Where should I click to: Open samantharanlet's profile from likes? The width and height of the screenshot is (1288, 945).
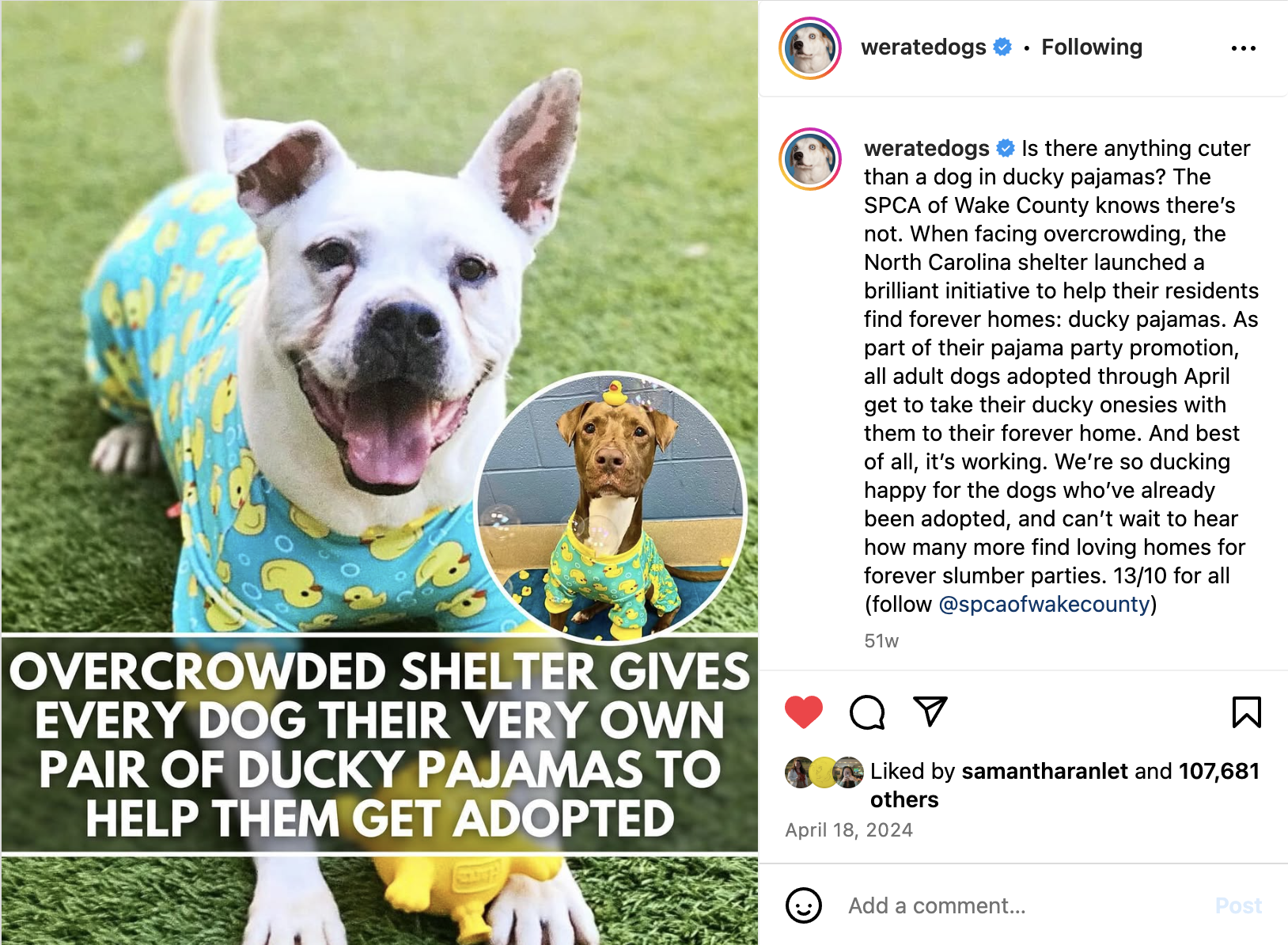click(1044, 771)
